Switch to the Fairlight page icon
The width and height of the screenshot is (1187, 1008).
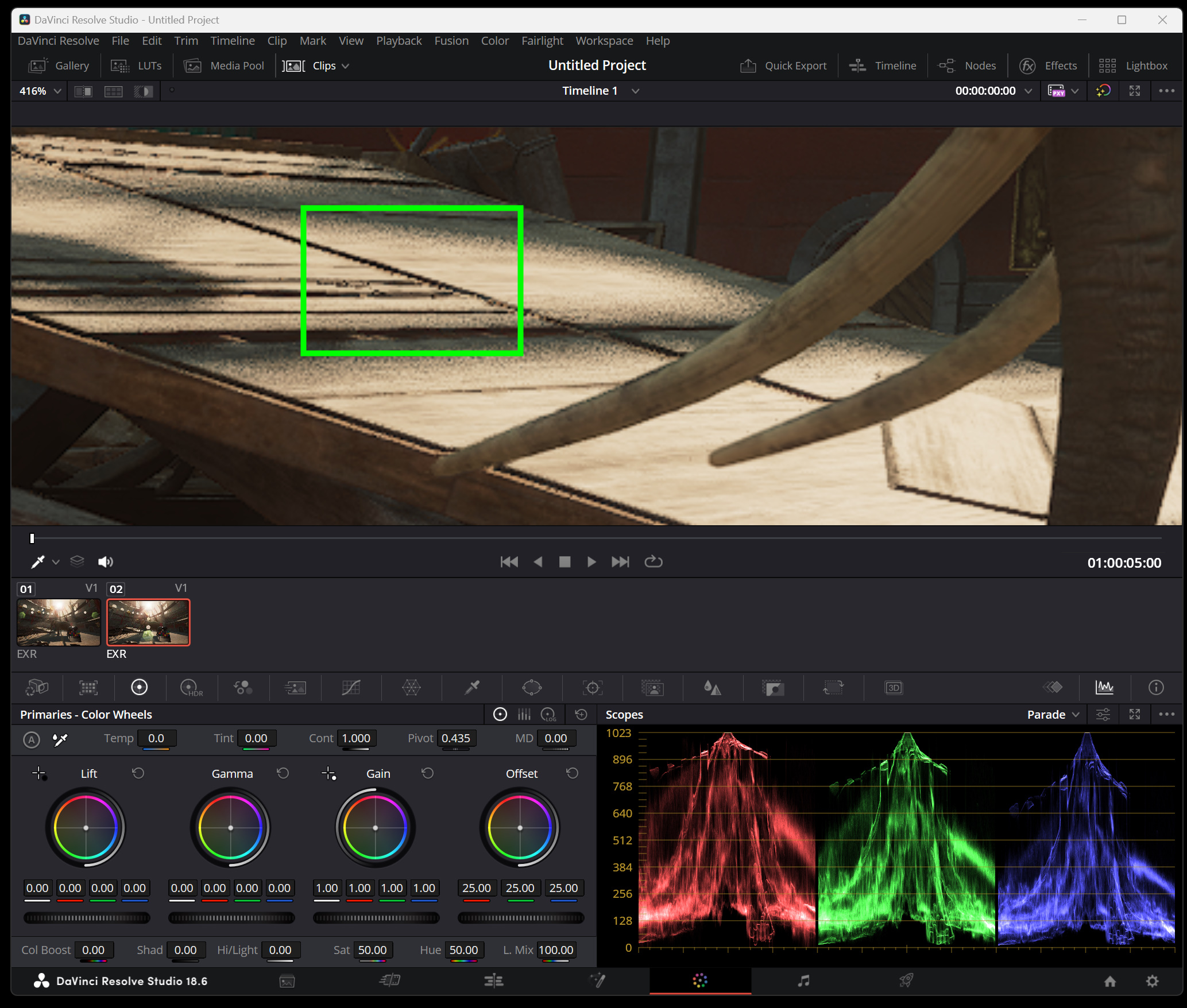click(803, 981)
